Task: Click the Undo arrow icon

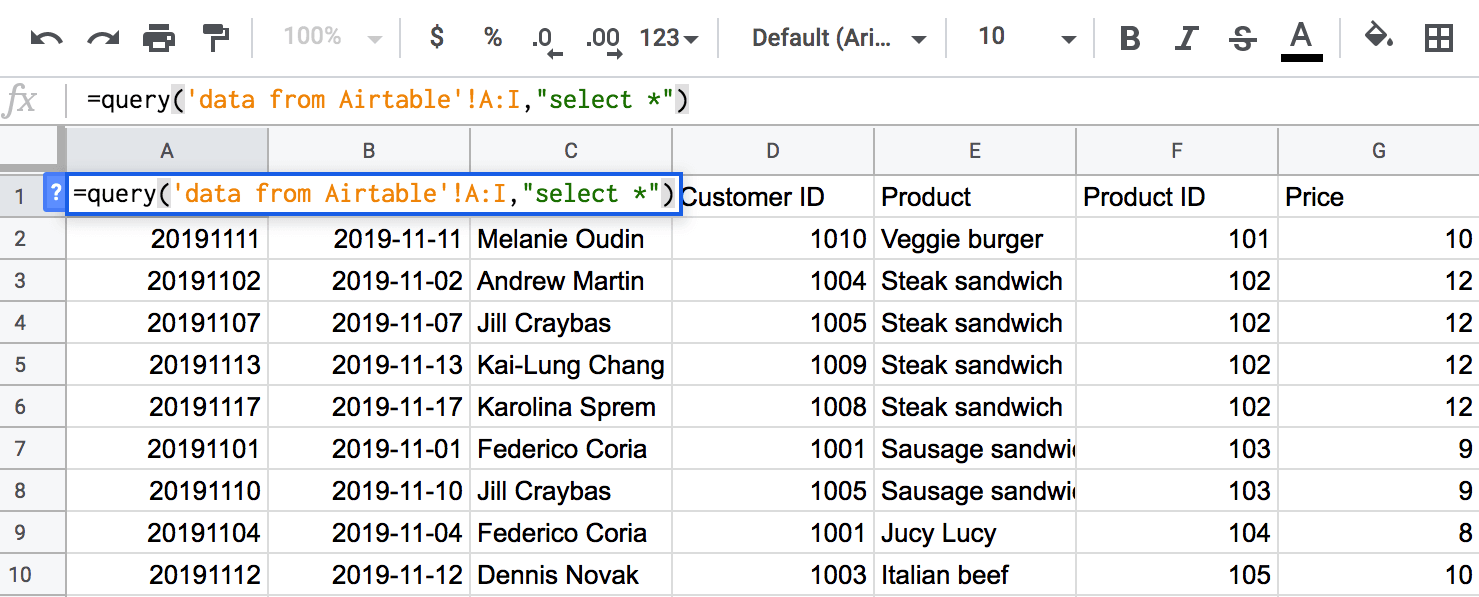Action: tap(46, 39)
